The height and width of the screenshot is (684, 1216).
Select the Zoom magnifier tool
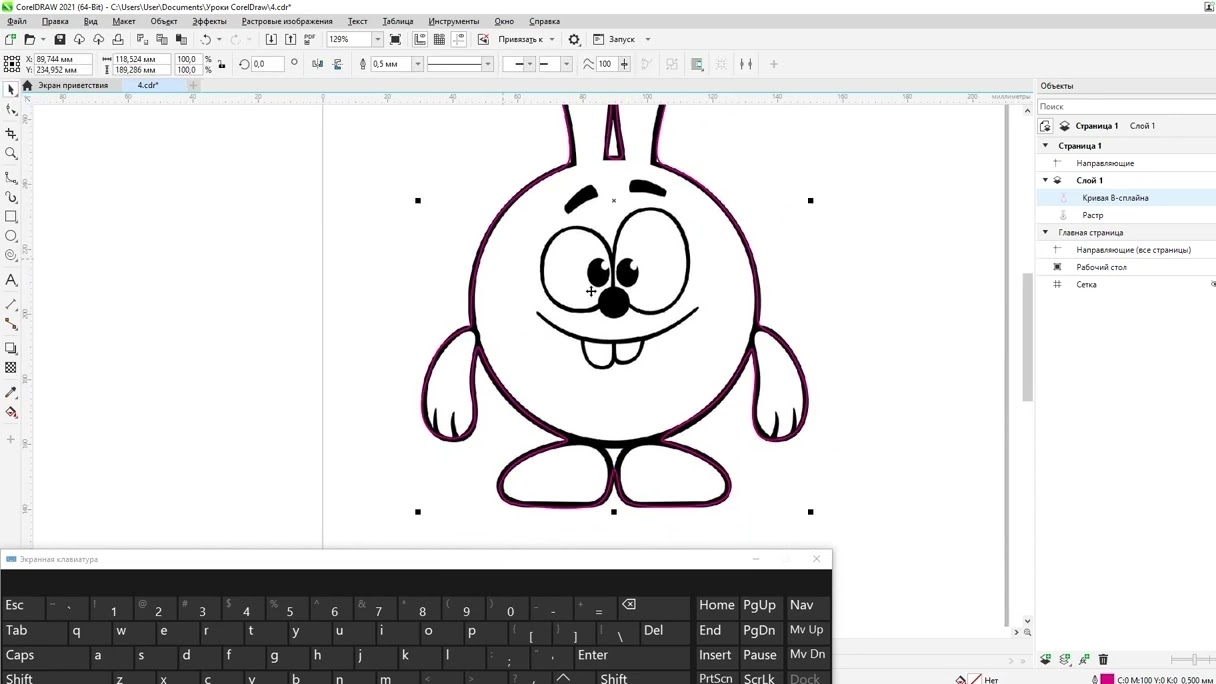(x=11, y=154)
